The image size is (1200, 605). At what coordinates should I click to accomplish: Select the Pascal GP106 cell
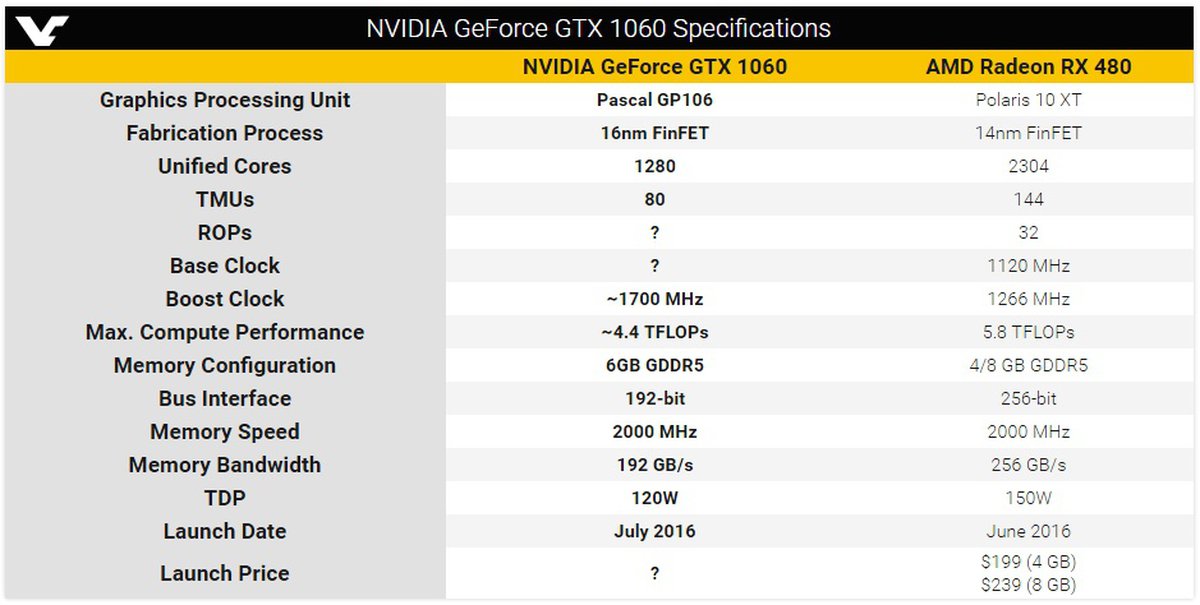[x=655, y=100]
